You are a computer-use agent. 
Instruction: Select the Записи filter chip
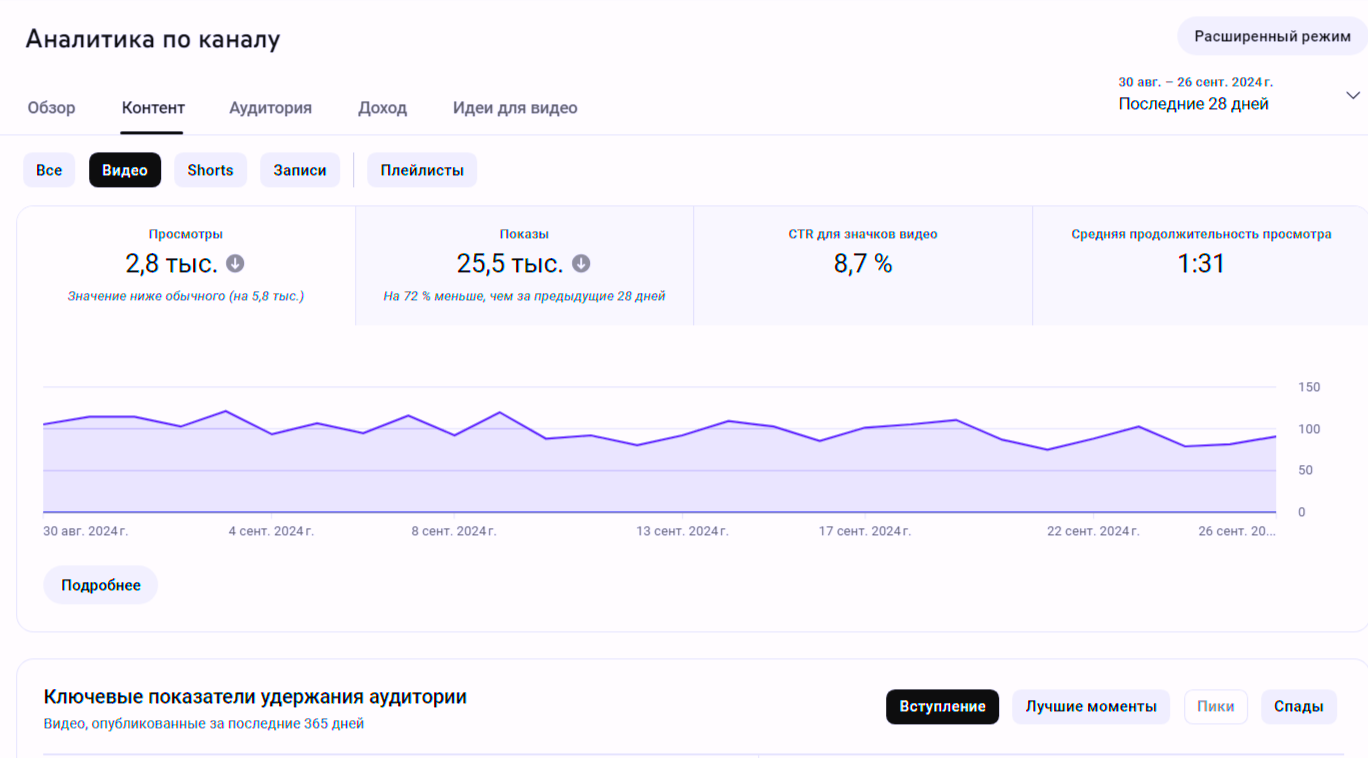click(300, 170)
